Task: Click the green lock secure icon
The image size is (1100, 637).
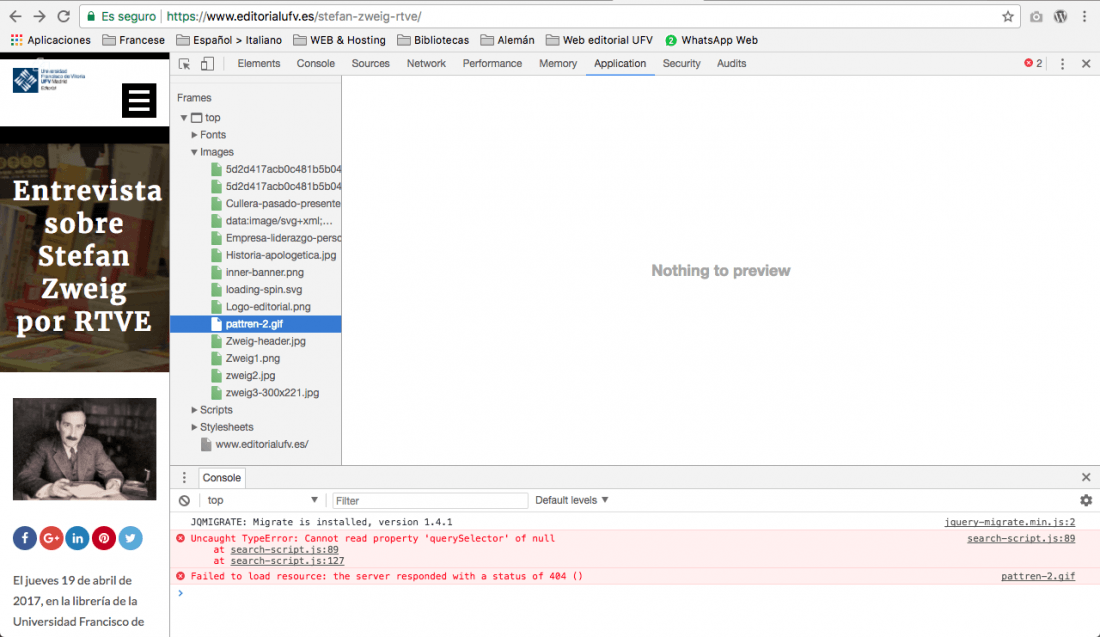Action: point(91,16)
